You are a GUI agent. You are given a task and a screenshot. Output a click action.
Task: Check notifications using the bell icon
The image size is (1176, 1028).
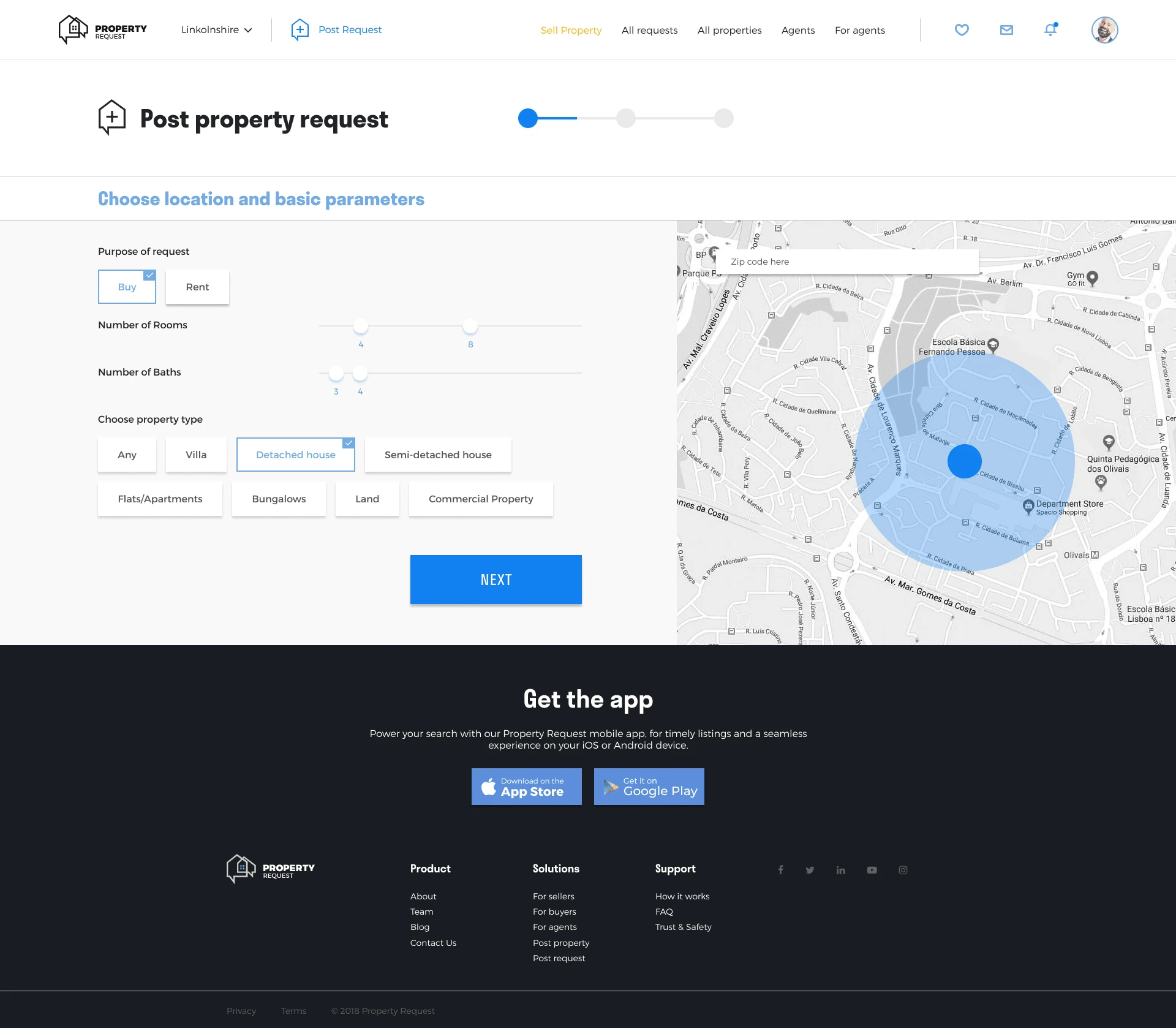pyautogui.click(x=1050, y=29)
